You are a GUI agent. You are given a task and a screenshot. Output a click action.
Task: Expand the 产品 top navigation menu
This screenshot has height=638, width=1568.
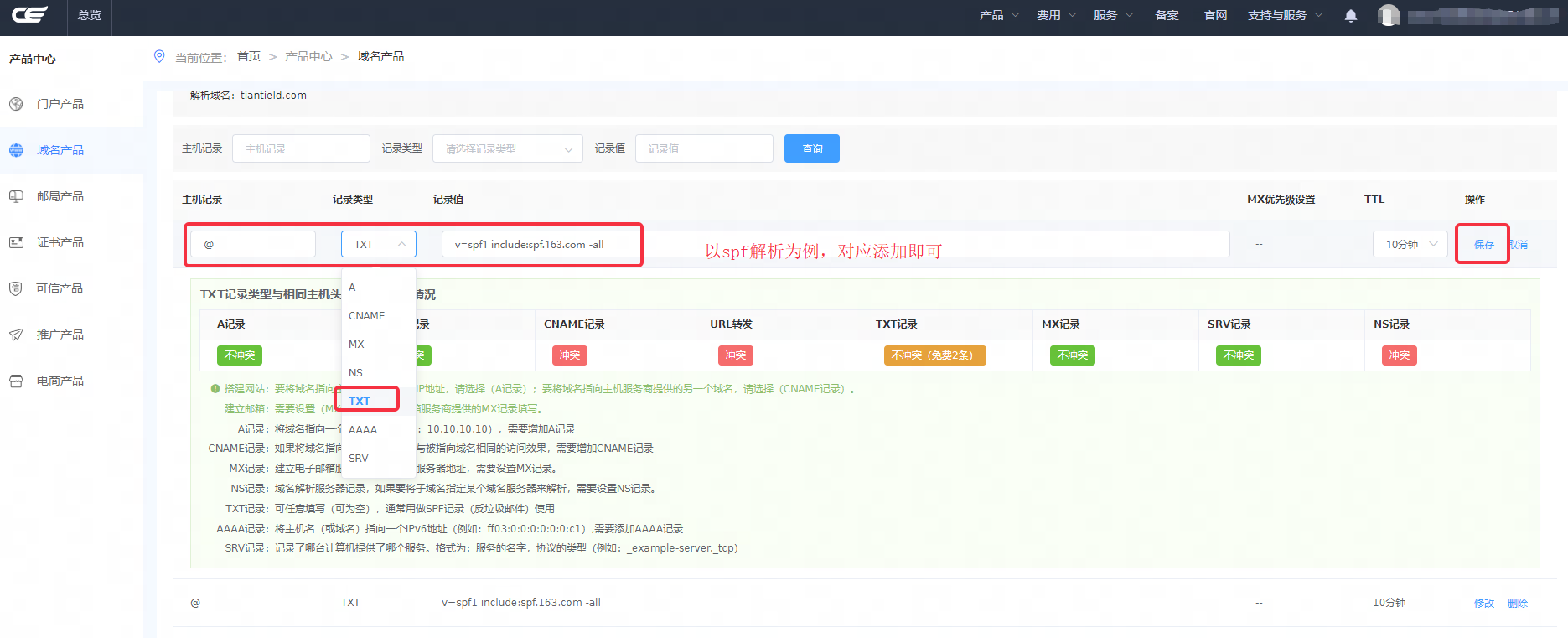pyautogui.click(x=998, y=15)
